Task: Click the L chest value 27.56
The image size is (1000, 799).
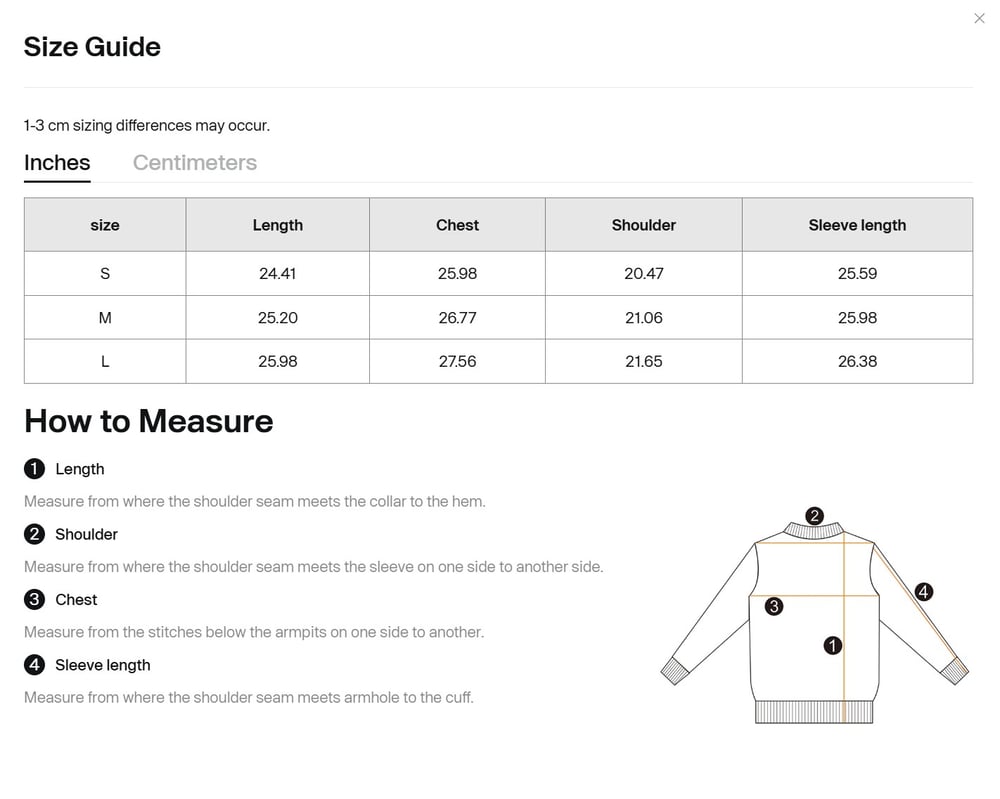Action: point(457,361)
